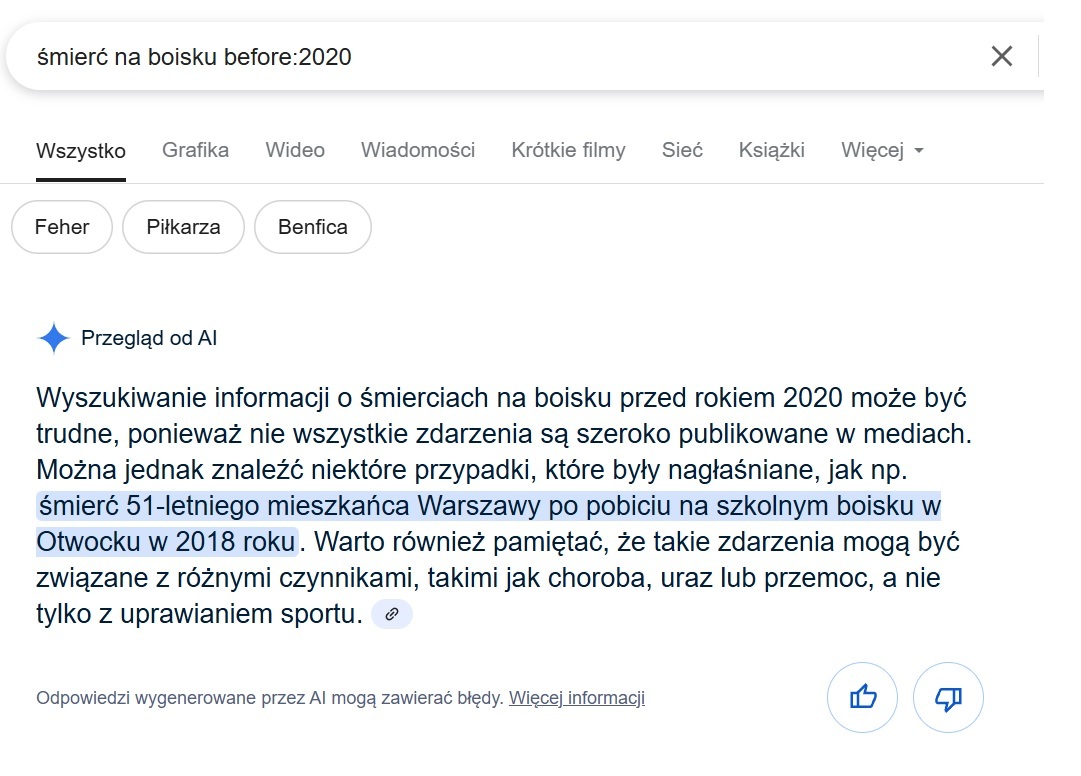
Task: Go to Krótkie filmy tab
Action: 568,150
